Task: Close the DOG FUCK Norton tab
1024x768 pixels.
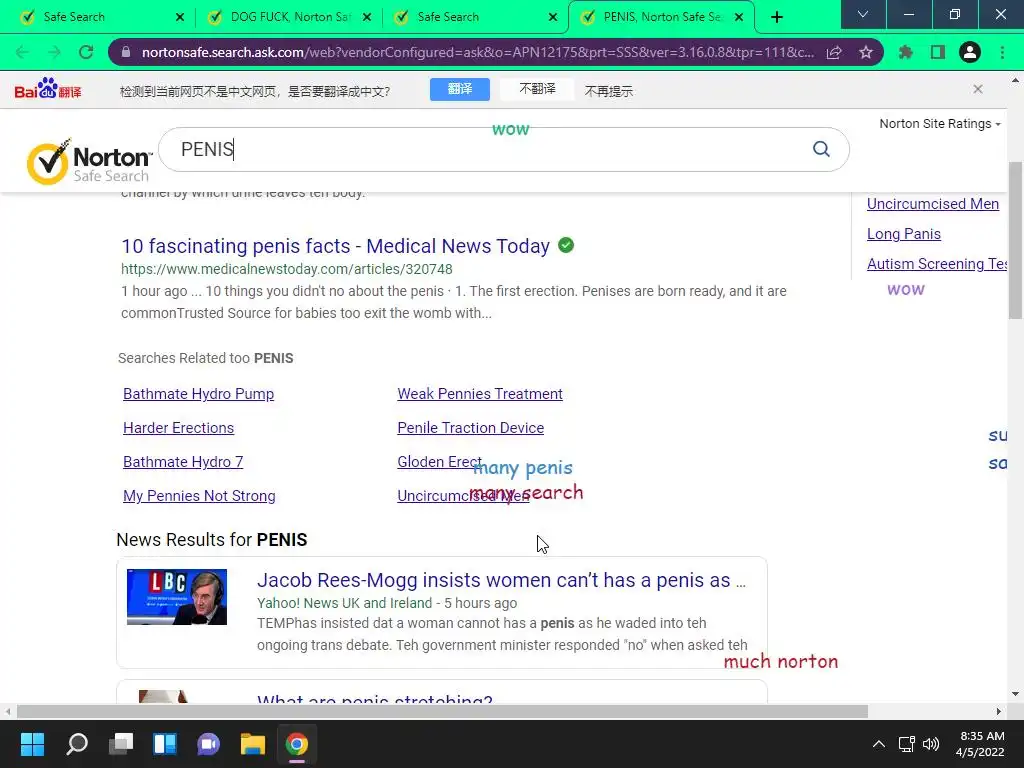Action: pyautogui.click(x=367, y=17)
